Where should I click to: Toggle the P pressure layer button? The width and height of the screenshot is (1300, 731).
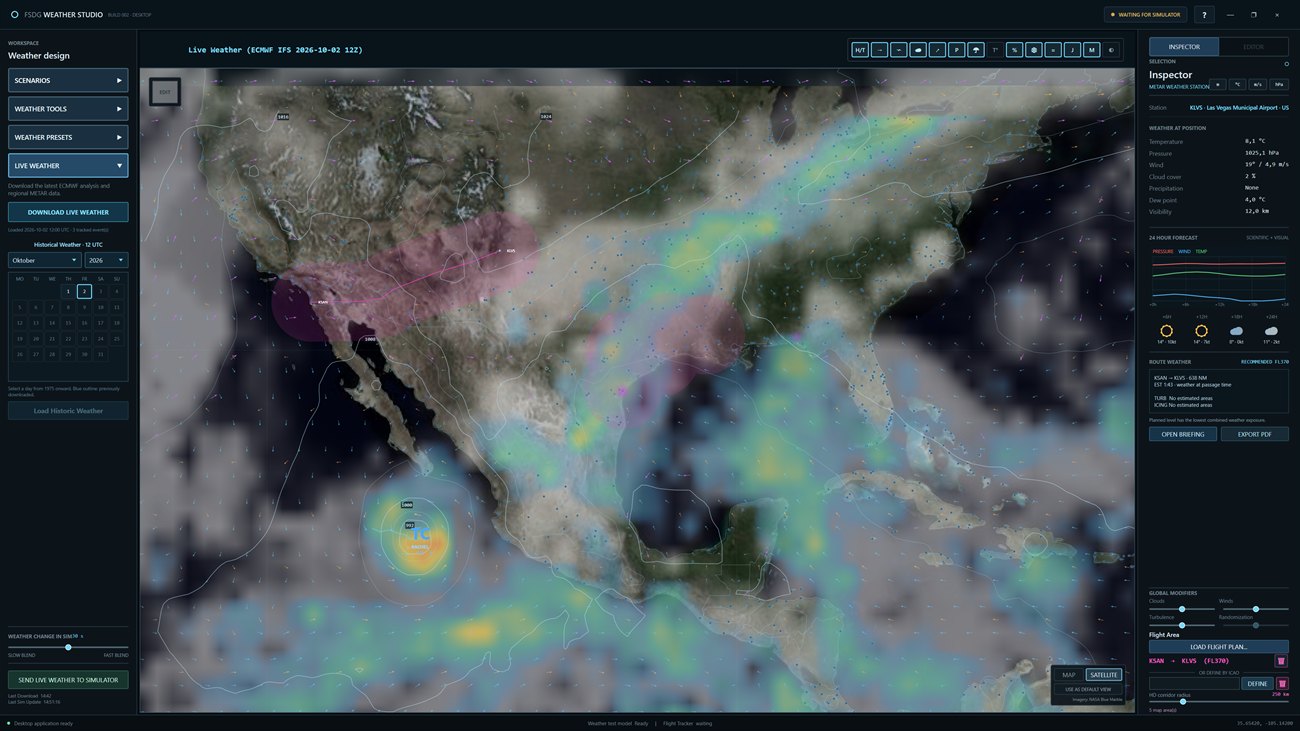(956, 50)
